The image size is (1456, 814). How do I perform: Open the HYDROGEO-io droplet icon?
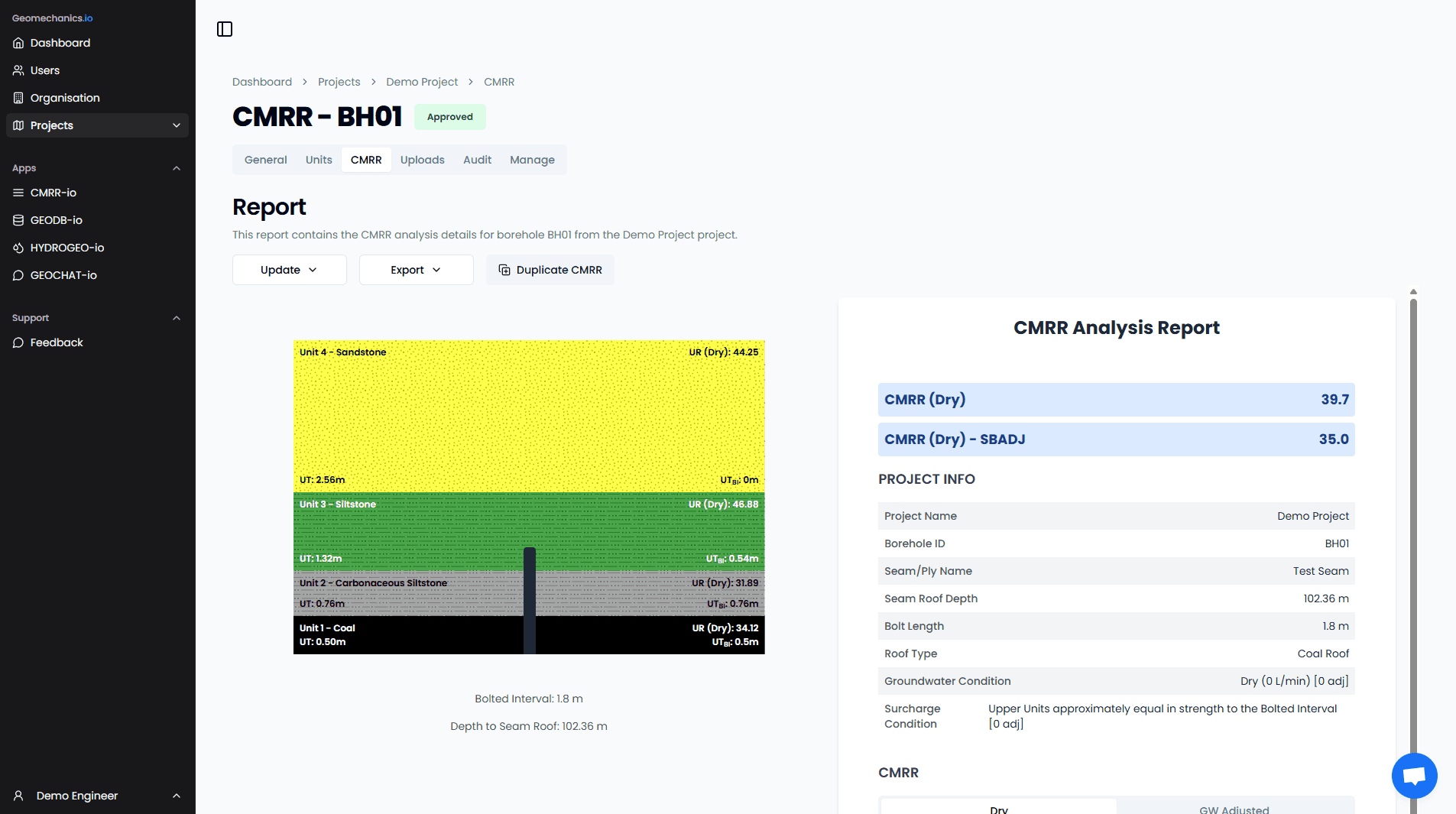18,248
